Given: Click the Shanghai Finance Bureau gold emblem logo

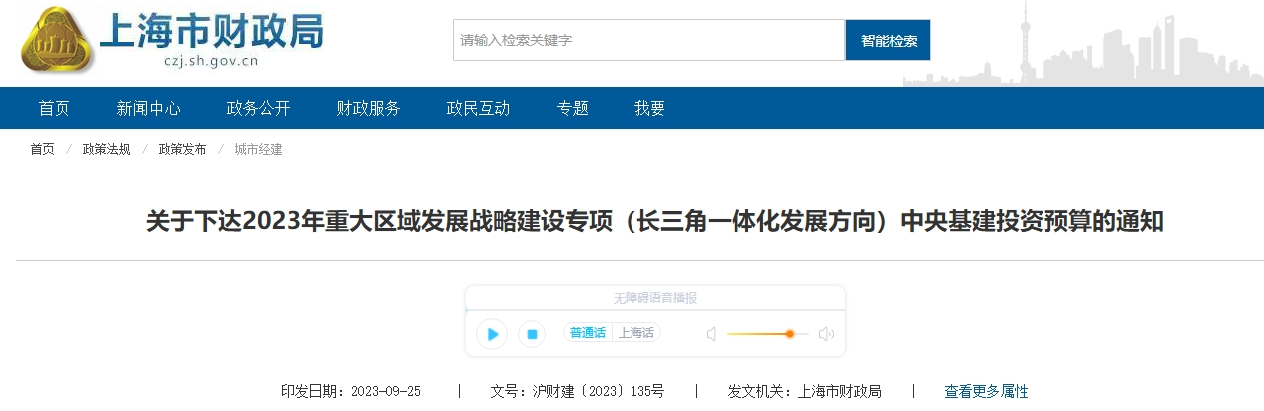Looking at the screenshot, I should tap(58, 40).
